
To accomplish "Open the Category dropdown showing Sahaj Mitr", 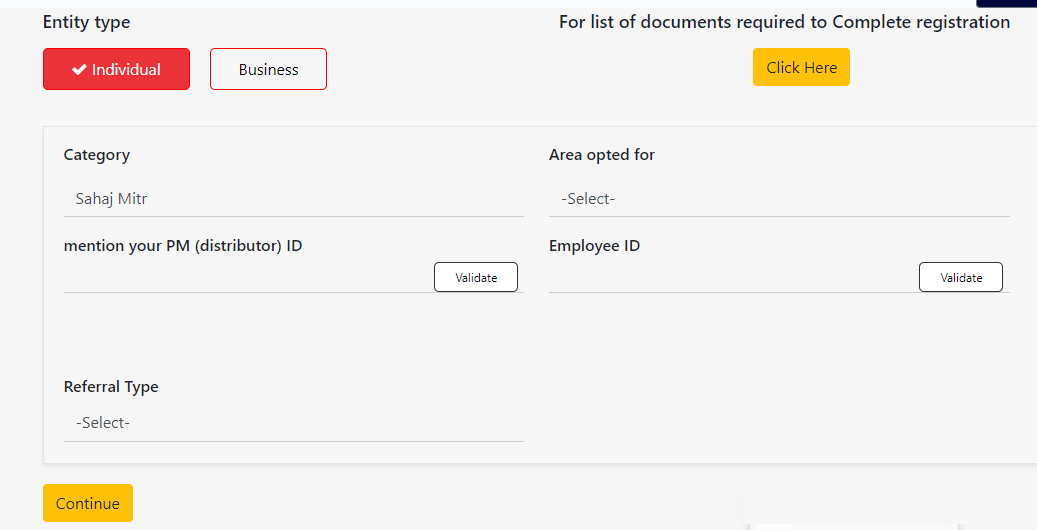I will point(293,199).
